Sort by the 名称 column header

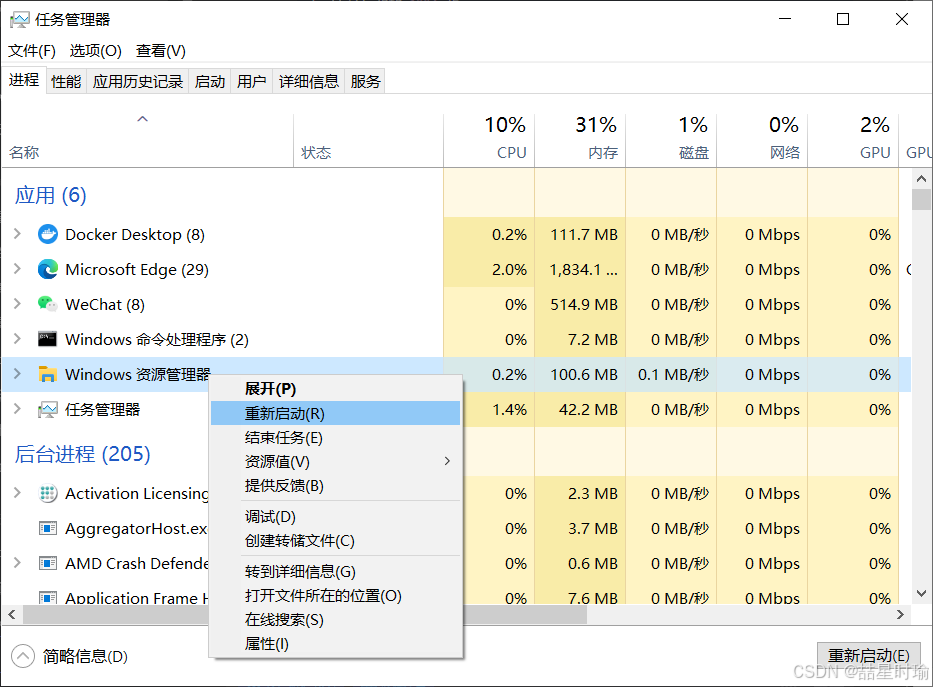pyautogui.click(x=148, y=141)
